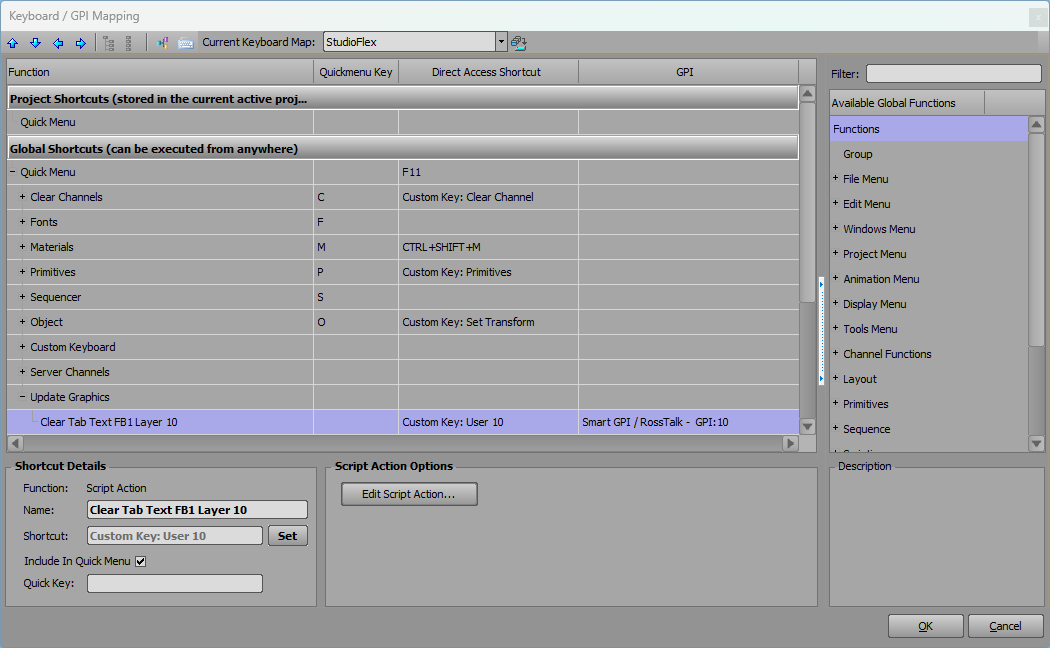
Task: Expand the Fonts node
Action: [x=22, y=222]
